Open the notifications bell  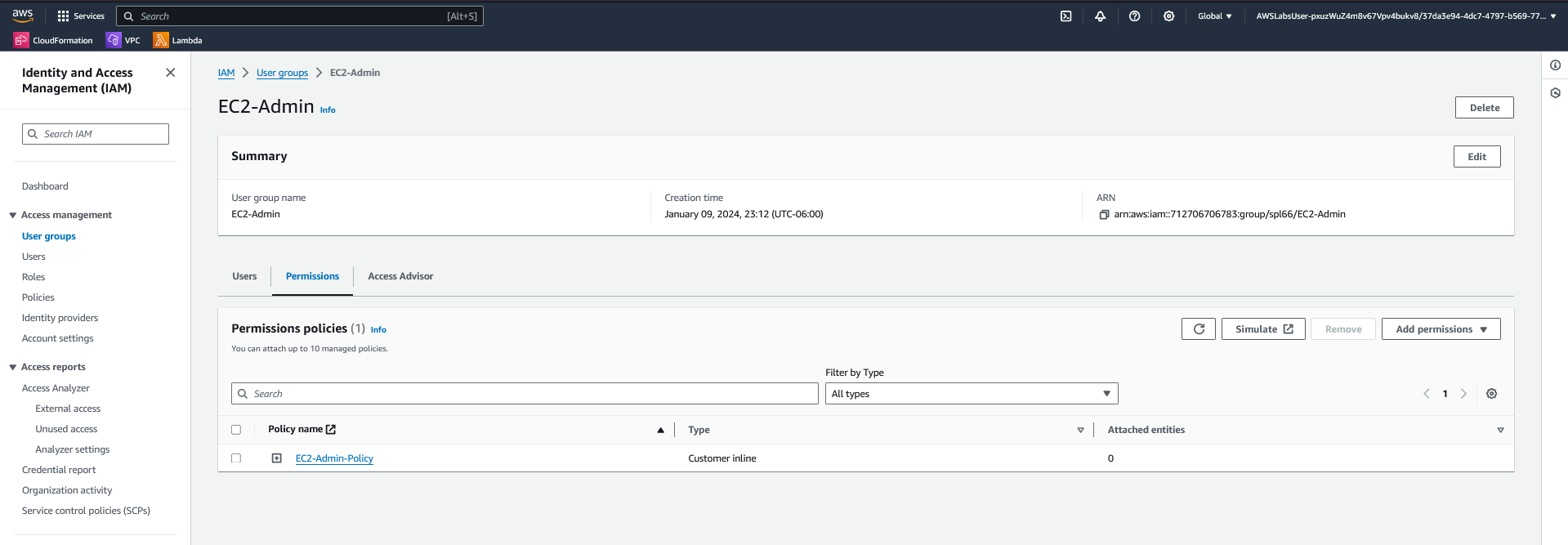[x=1100, y=16]
